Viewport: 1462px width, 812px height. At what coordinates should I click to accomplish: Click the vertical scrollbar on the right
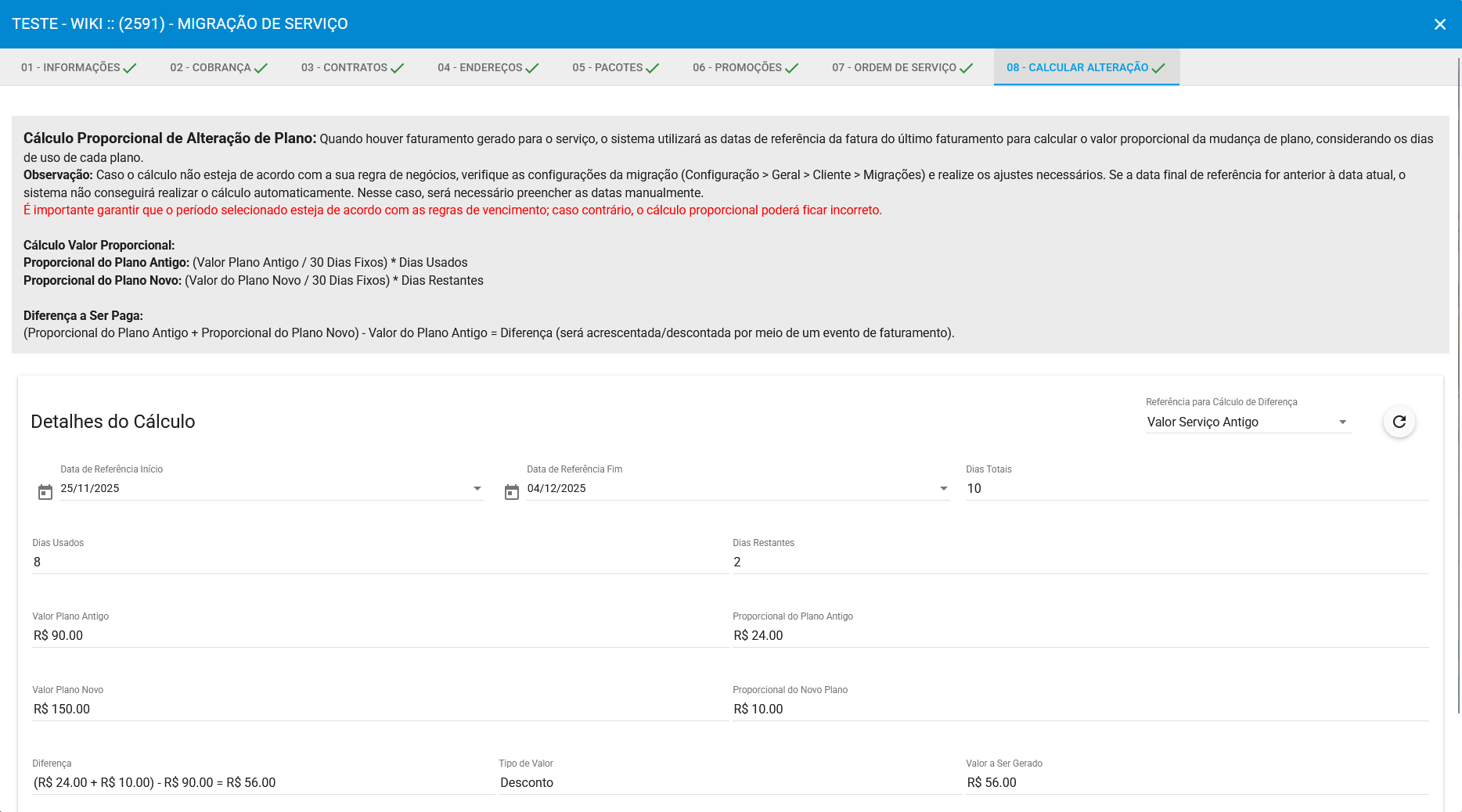[1458, 391]
